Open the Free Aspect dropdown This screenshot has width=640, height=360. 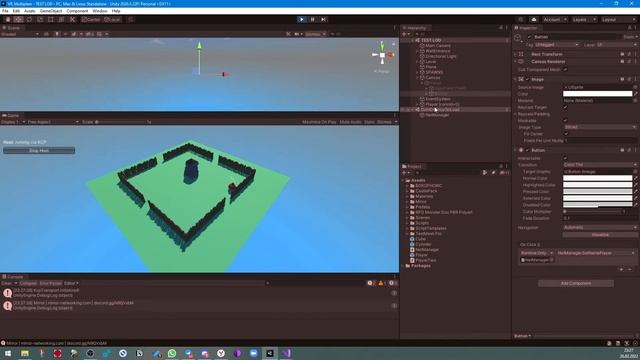53,122
